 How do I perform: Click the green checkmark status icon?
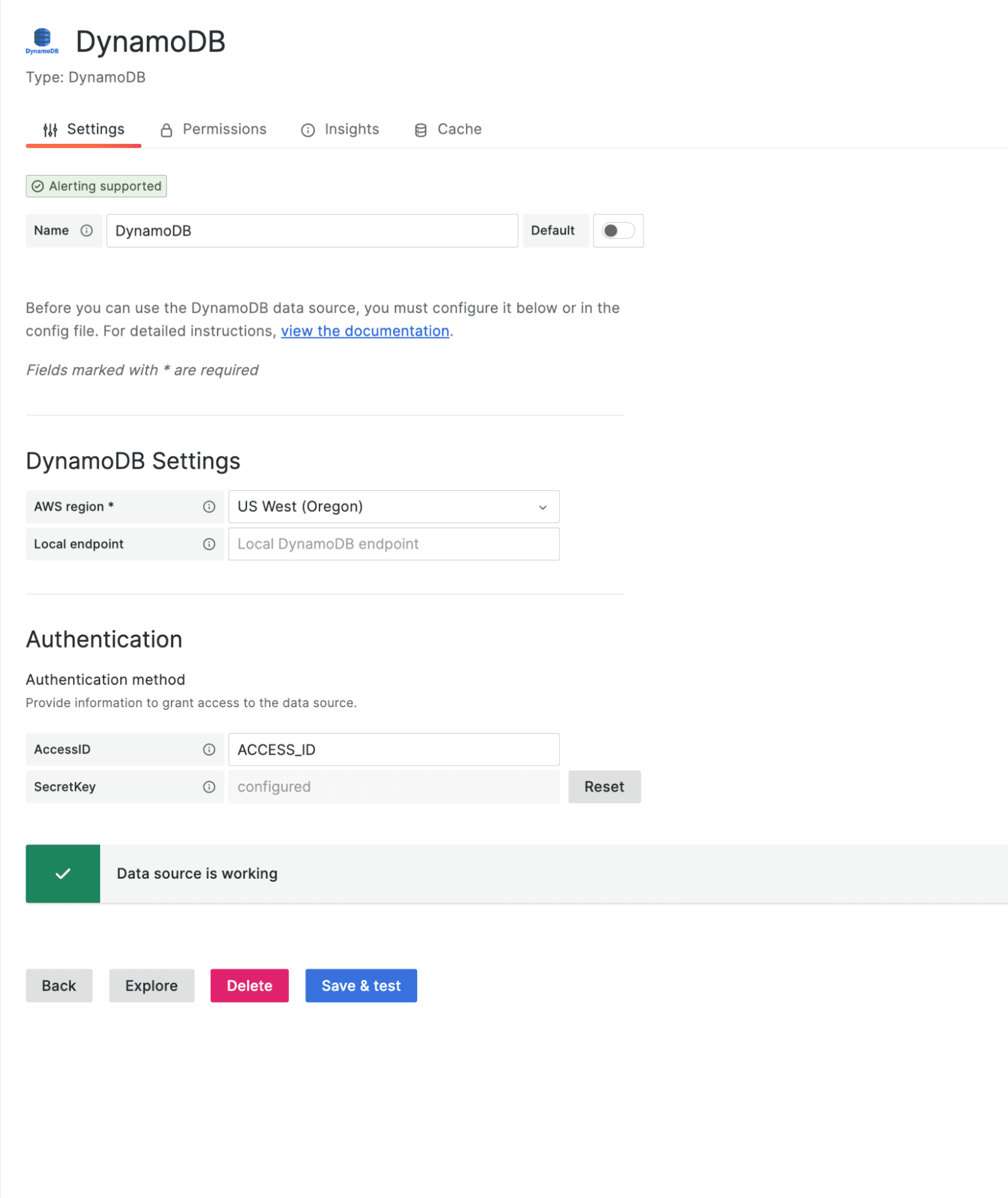coord(63,874)
